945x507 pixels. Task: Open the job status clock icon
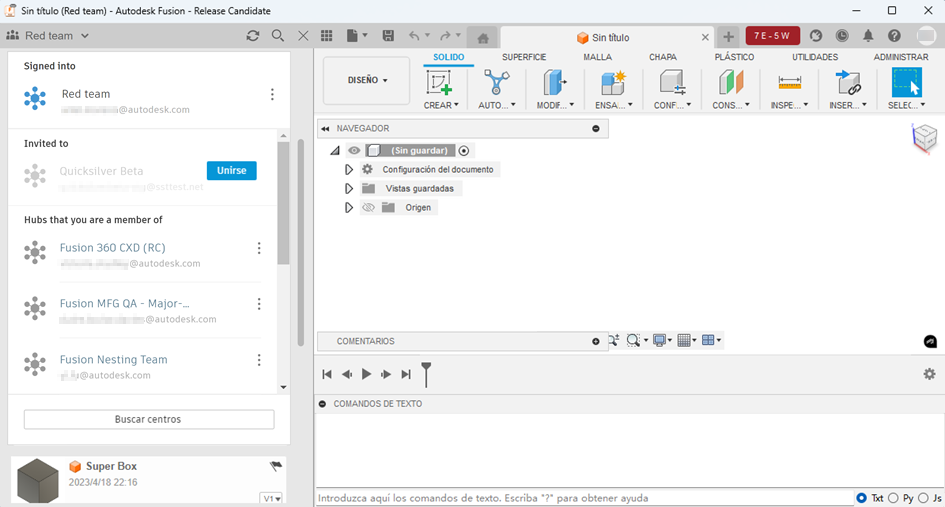[x=842, y=36]
